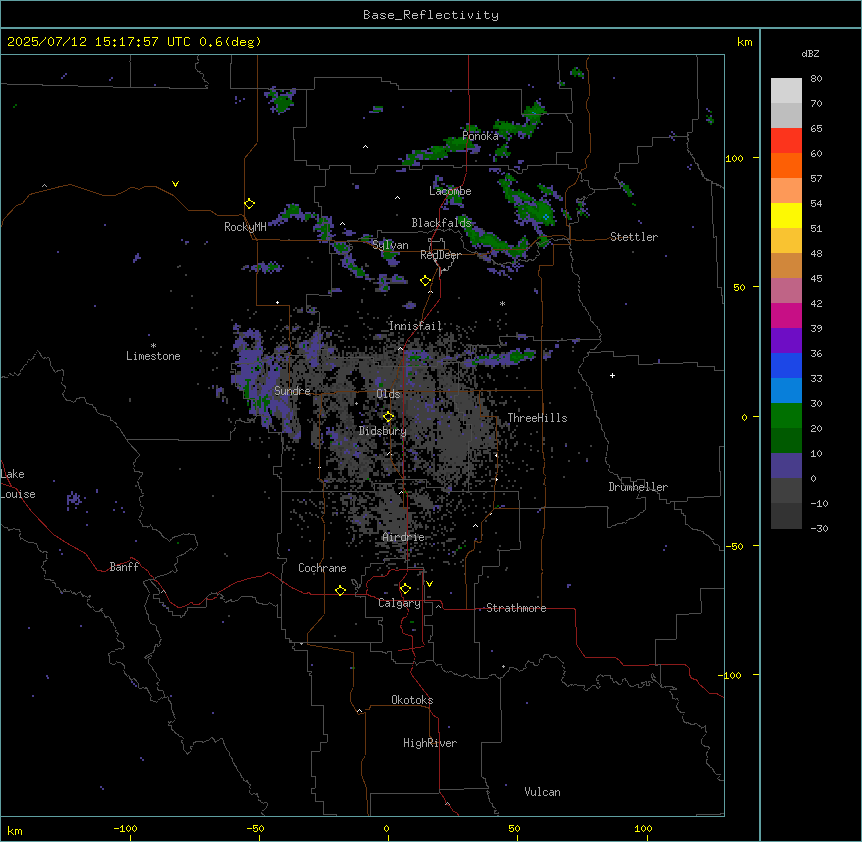The image size is (862, 842).
Task: Select the Olds label
Action: pyautogui.click(x=388, y=394)
